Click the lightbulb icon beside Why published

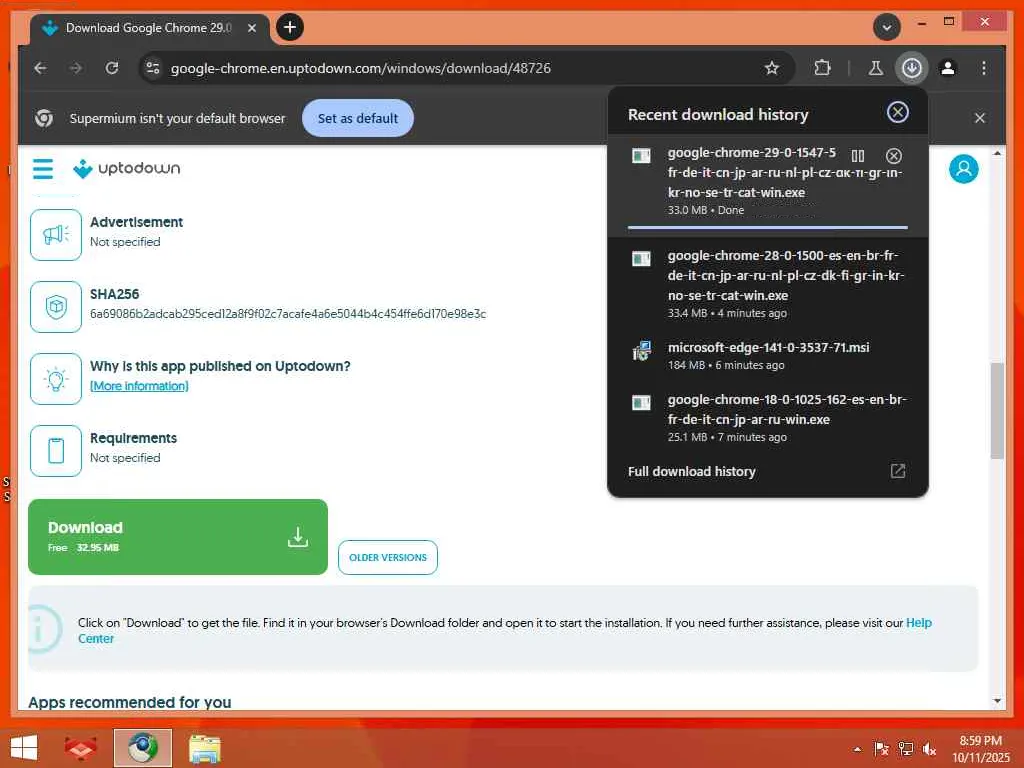coord(56,379)
